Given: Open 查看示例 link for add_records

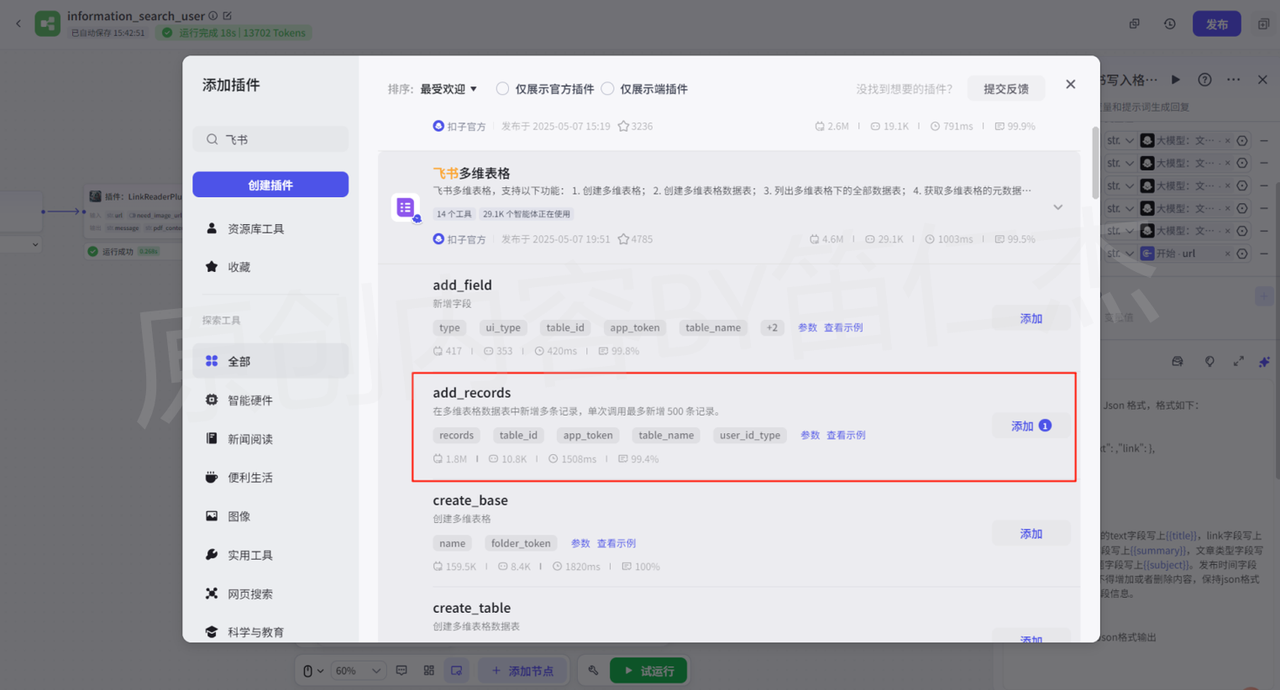Looking at the screenshot, I should pos(846,436).
